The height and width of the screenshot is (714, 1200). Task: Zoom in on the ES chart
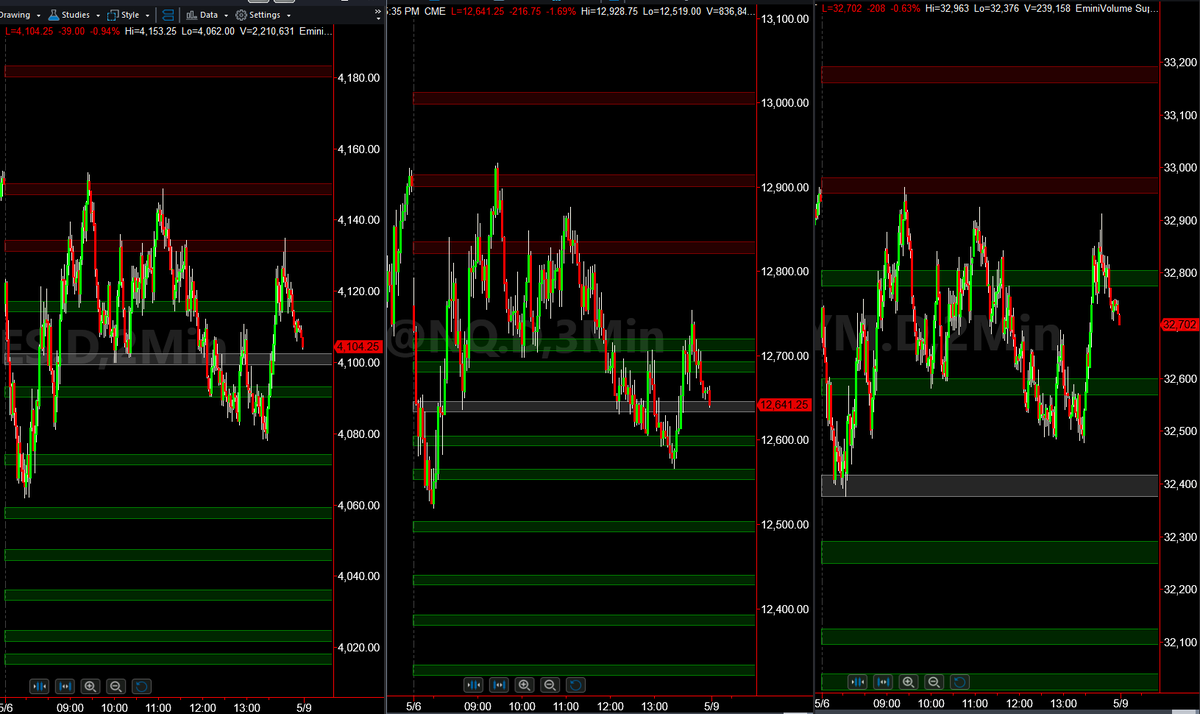pos(90,686)
